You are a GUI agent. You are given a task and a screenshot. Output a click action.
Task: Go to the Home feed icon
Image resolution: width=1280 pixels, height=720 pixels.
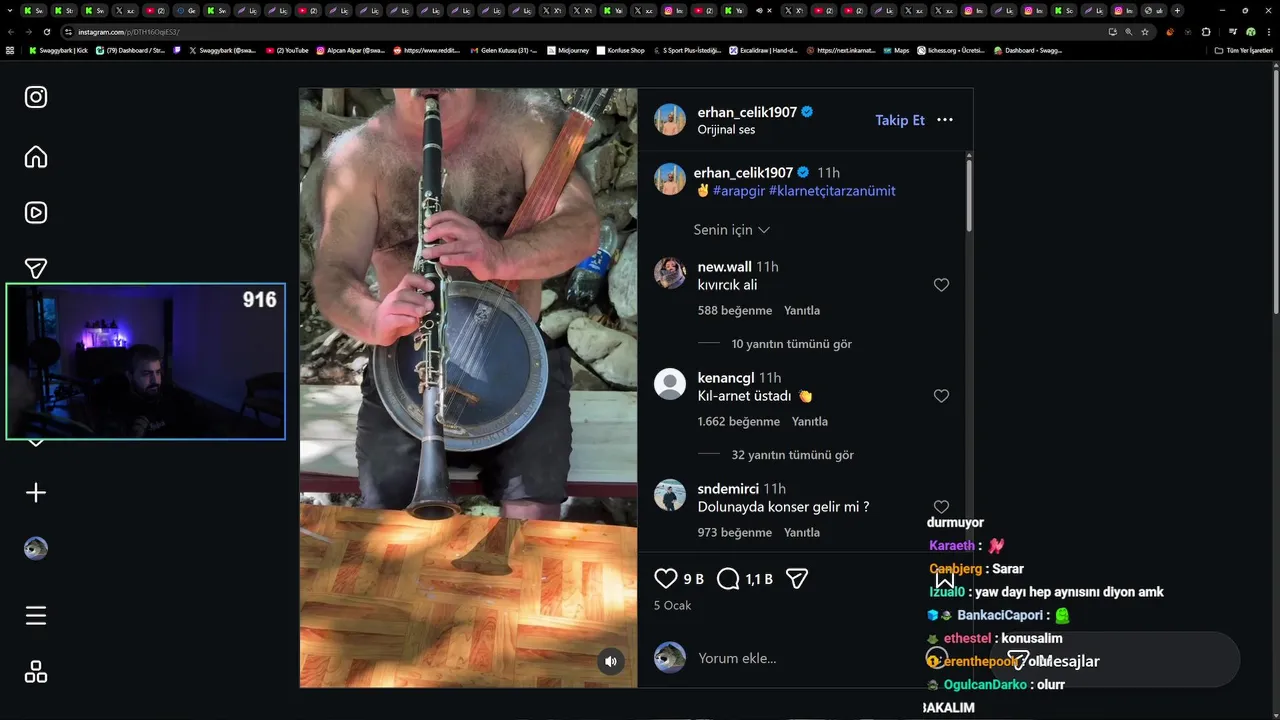coord(36,157)
